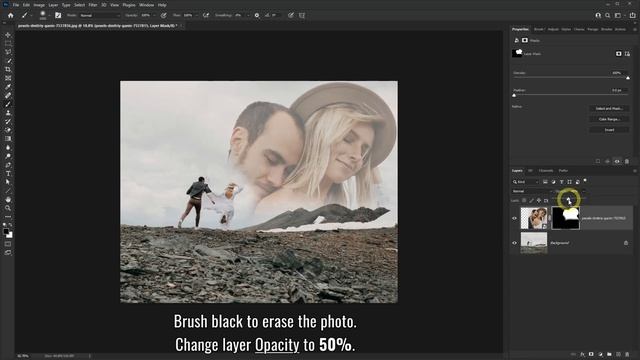Click the Select and Mask button
This screenshot has width=640, height=360.
pos(609,109)
